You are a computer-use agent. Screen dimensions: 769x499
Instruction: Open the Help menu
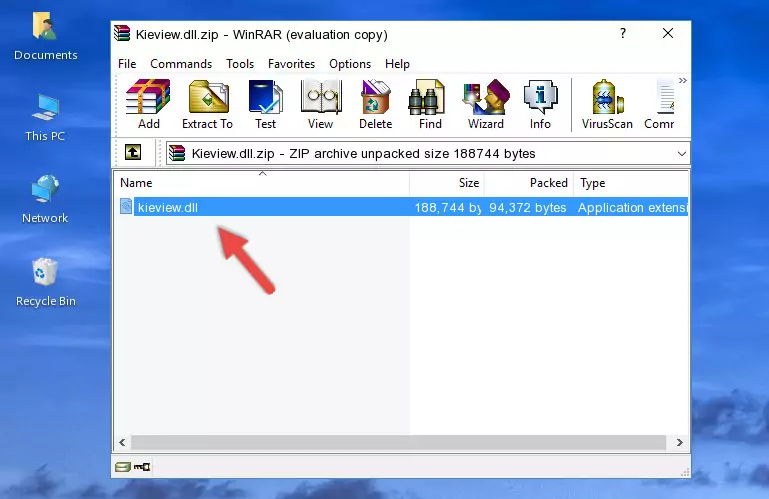click(397, 64)
